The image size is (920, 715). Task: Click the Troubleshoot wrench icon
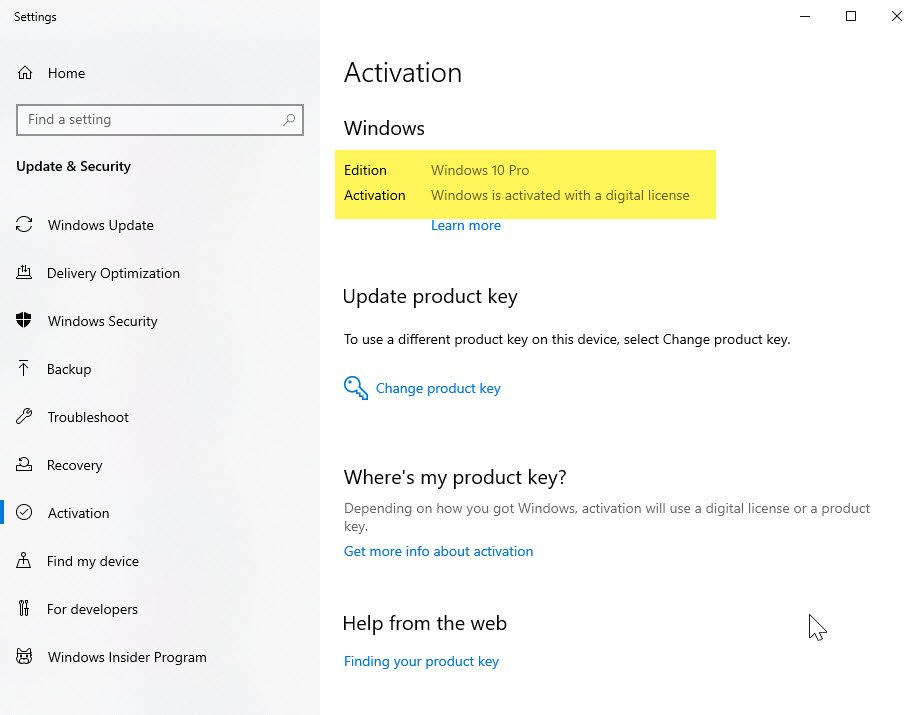pos(24,416)
